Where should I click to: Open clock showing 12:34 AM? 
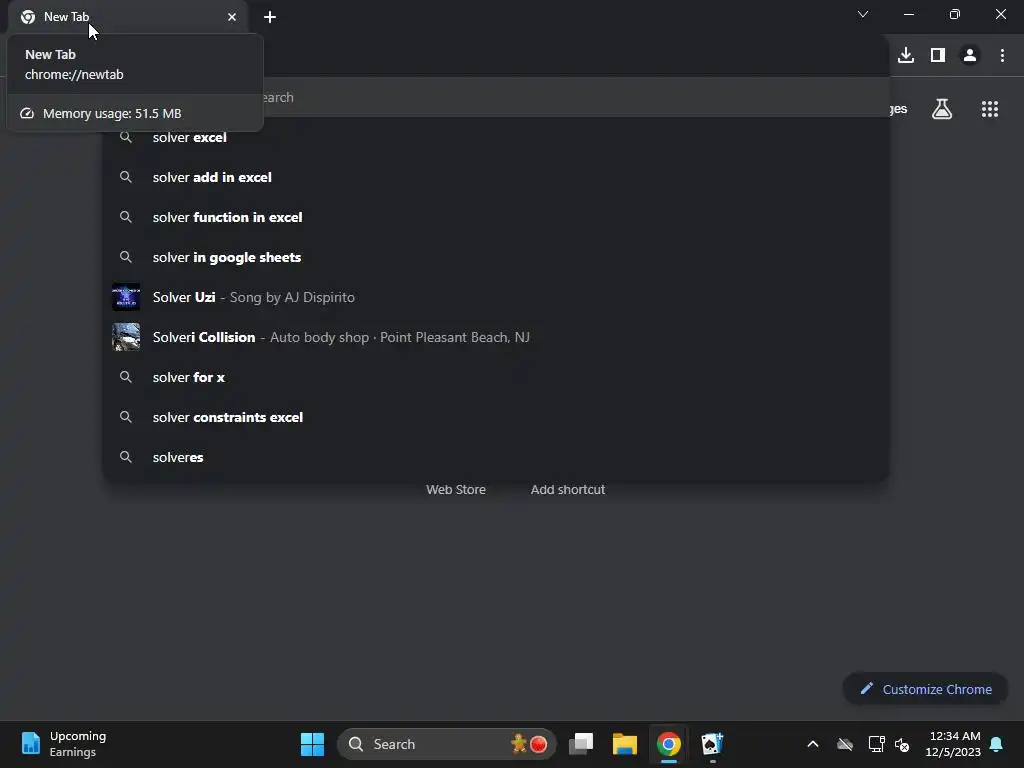pyautogui.click(x=953, y=744)
